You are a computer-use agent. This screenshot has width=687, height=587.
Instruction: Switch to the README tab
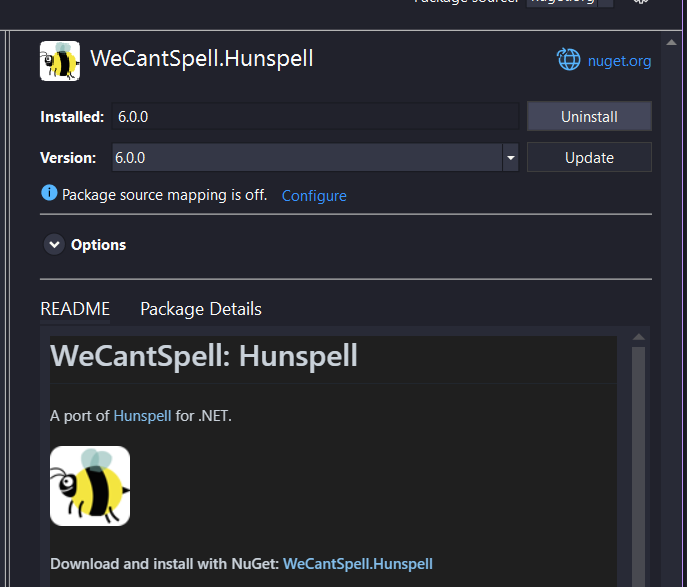(75, 309)
